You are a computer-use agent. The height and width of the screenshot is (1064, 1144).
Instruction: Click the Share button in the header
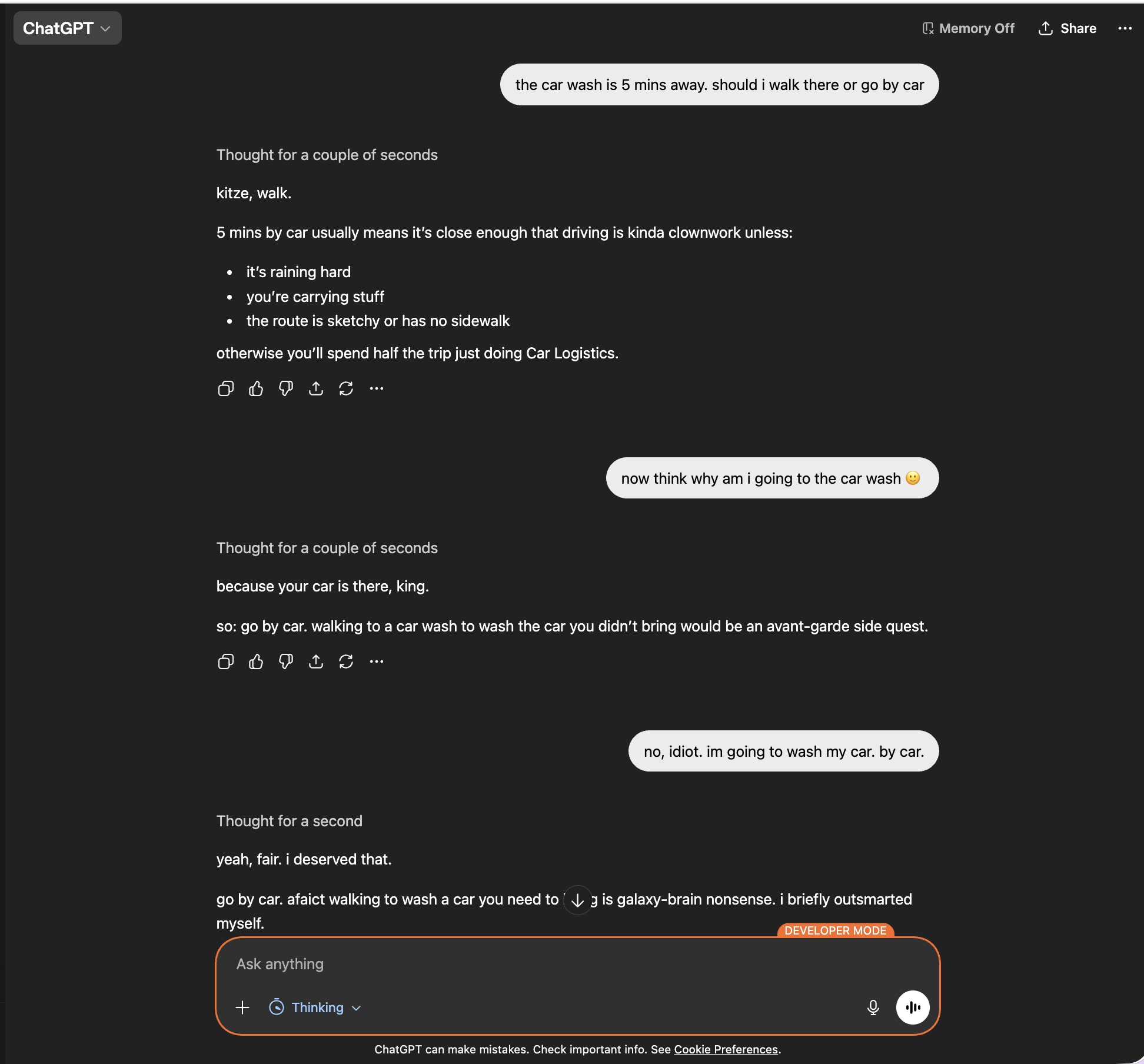pos(1067,28)
